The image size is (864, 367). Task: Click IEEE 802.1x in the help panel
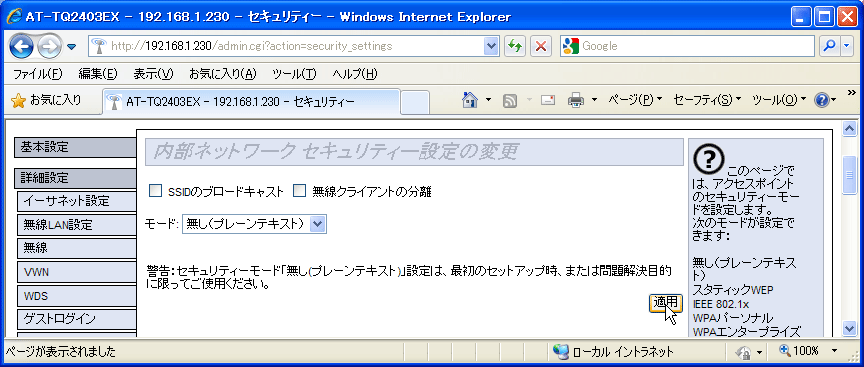pyautogui.click(x=721, y=304)
